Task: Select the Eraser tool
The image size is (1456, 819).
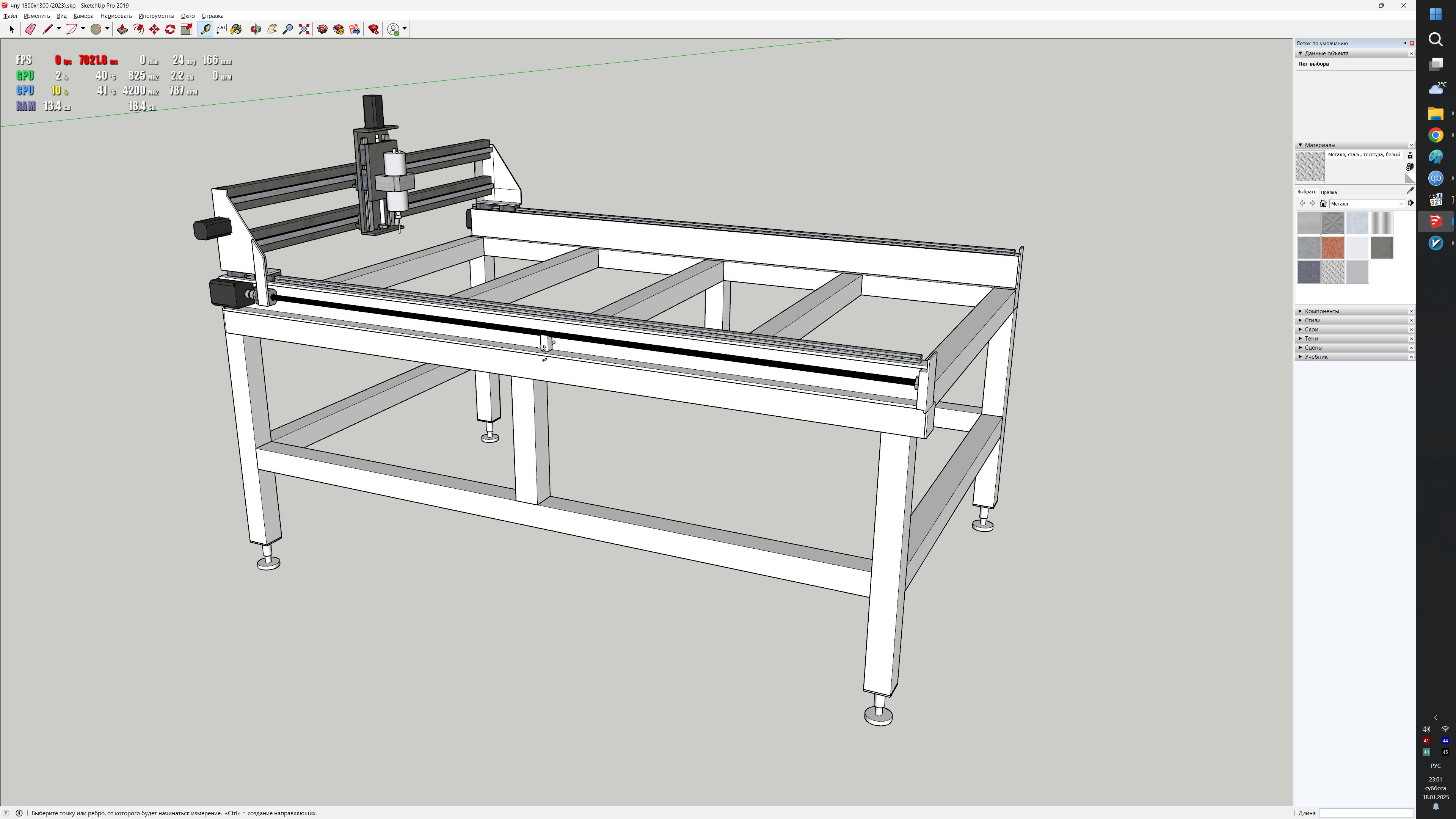Action: pos(30,30)
